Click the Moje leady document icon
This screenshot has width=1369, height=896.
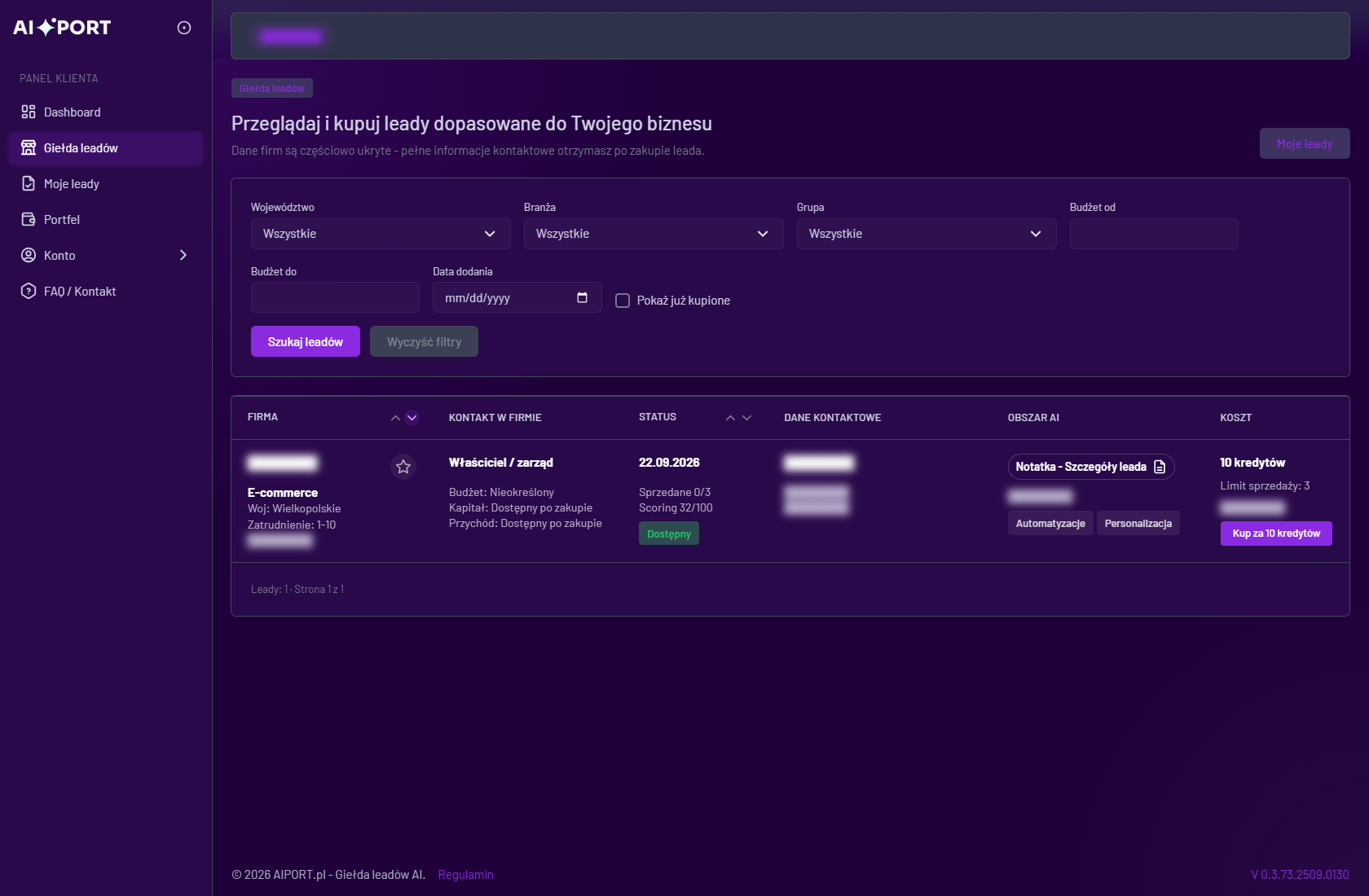29,183
